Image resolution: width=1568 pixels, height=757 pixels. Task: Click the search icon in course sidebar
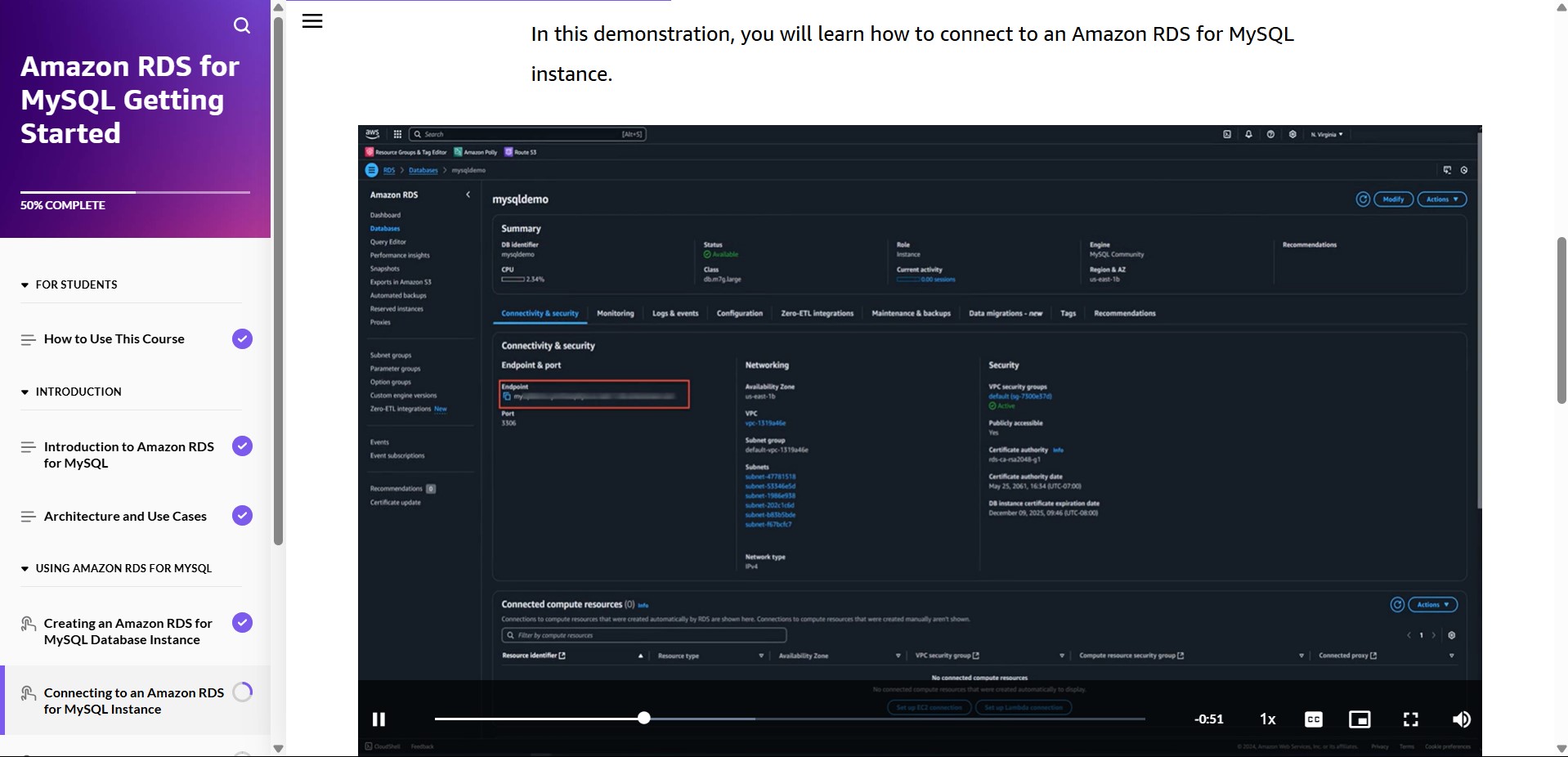pos(242,25)
